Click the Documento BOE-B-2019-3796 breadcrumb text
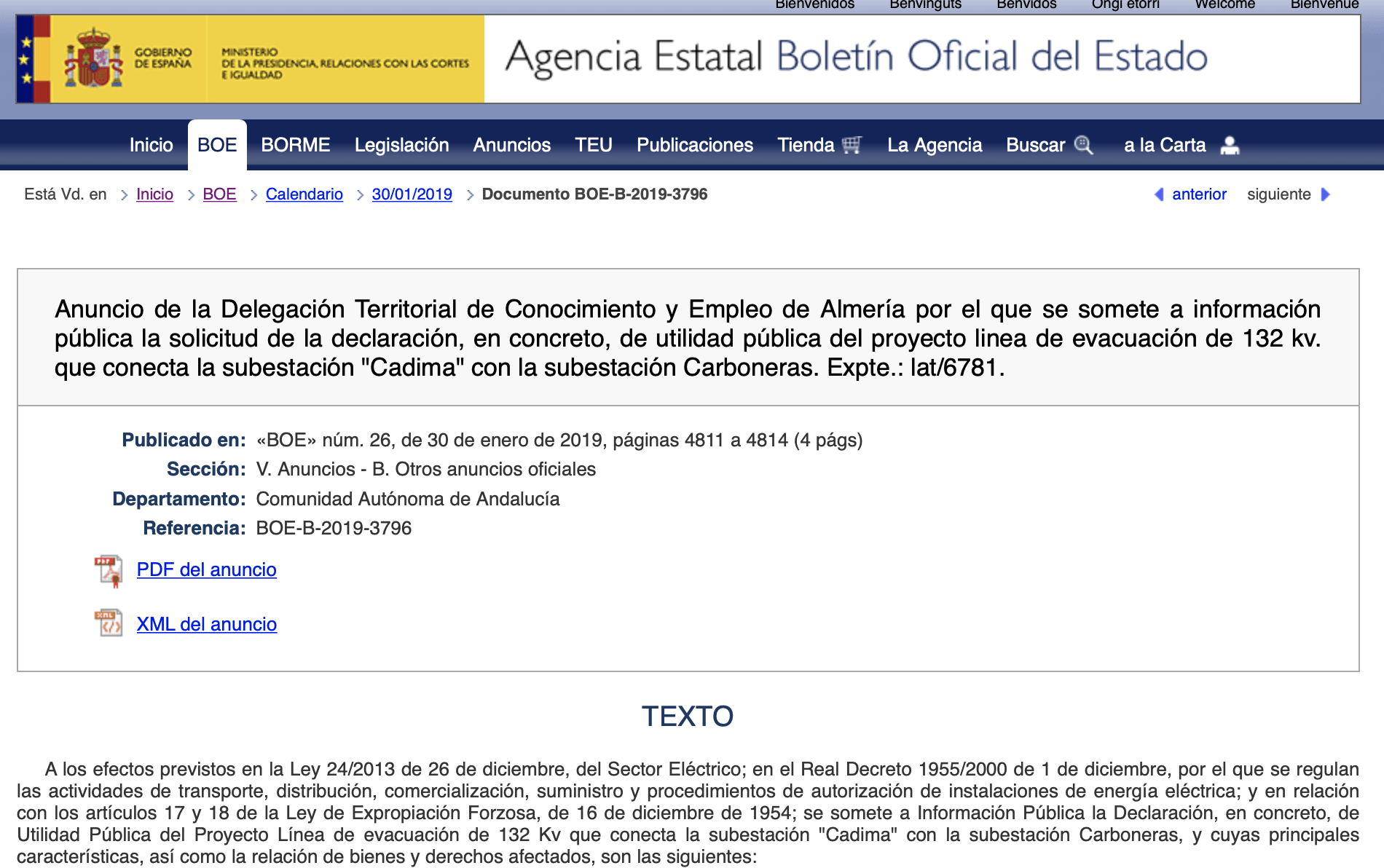Image resolution: width=1384 pixels, height=868 pixels. [595, 194]
